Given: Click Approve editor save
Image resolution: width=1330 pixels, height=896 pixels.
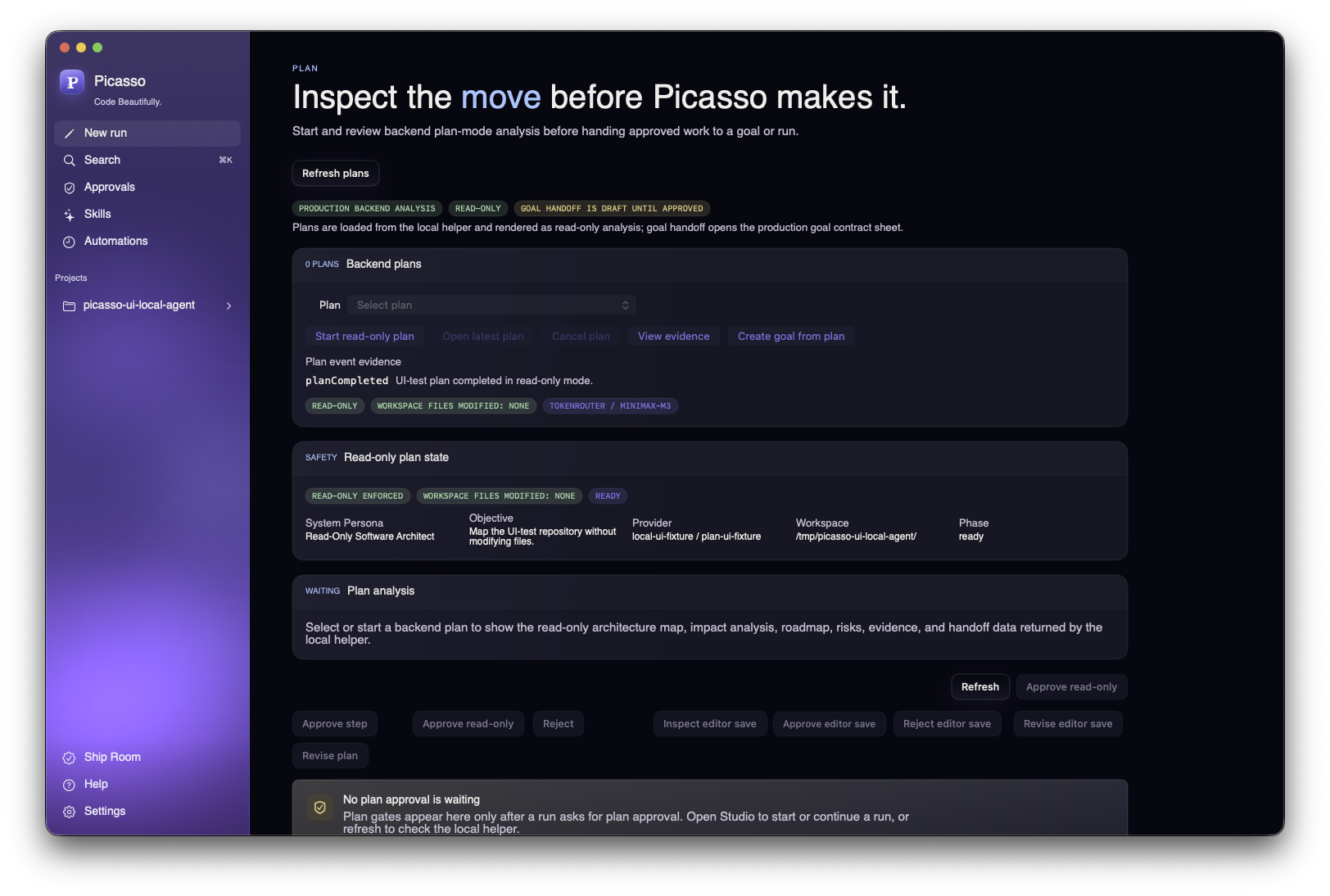Looking at the screenshot, I should click(x=829, y=723).
